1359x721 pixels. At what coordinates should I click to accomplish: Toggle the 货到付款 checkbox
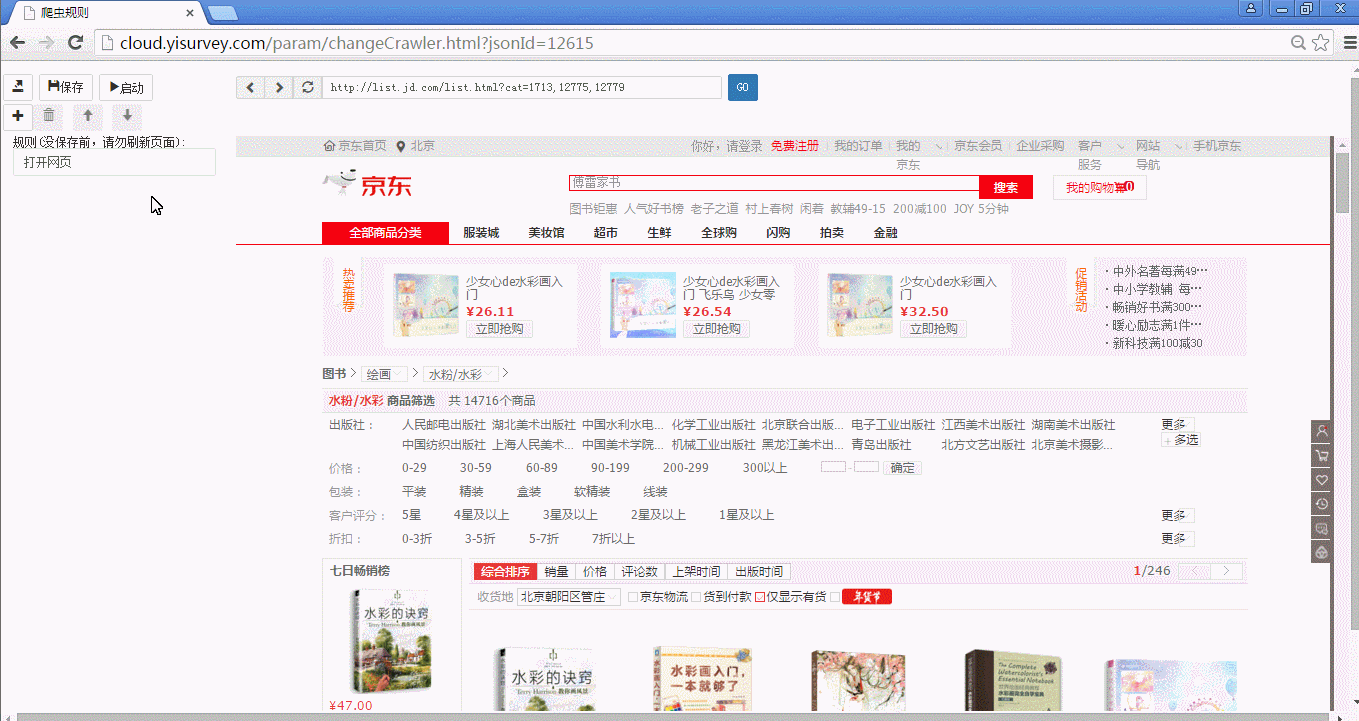(x=697, y=597)
